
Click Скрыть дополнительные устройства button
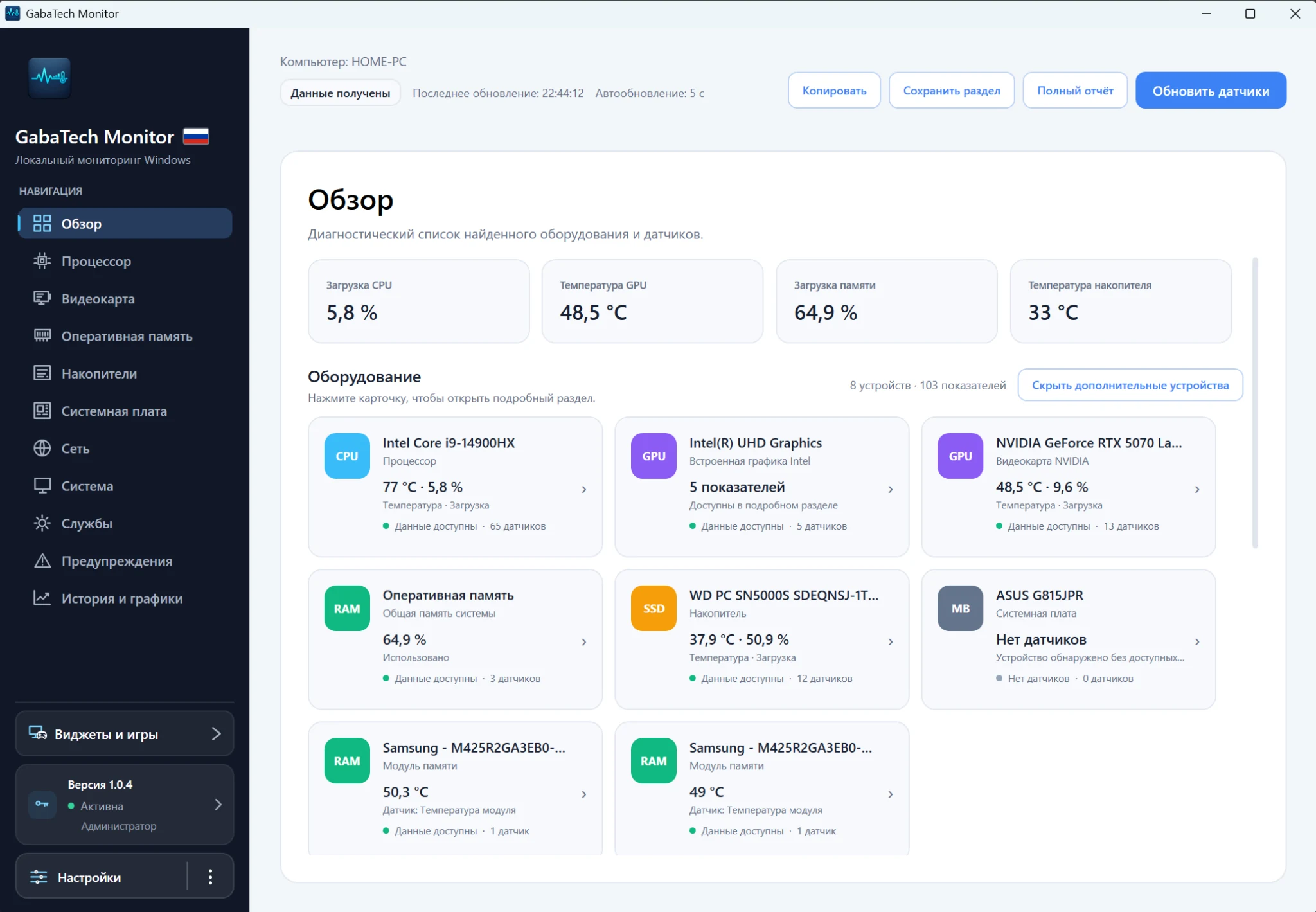pyautogui.click(x=1130, y=385)
